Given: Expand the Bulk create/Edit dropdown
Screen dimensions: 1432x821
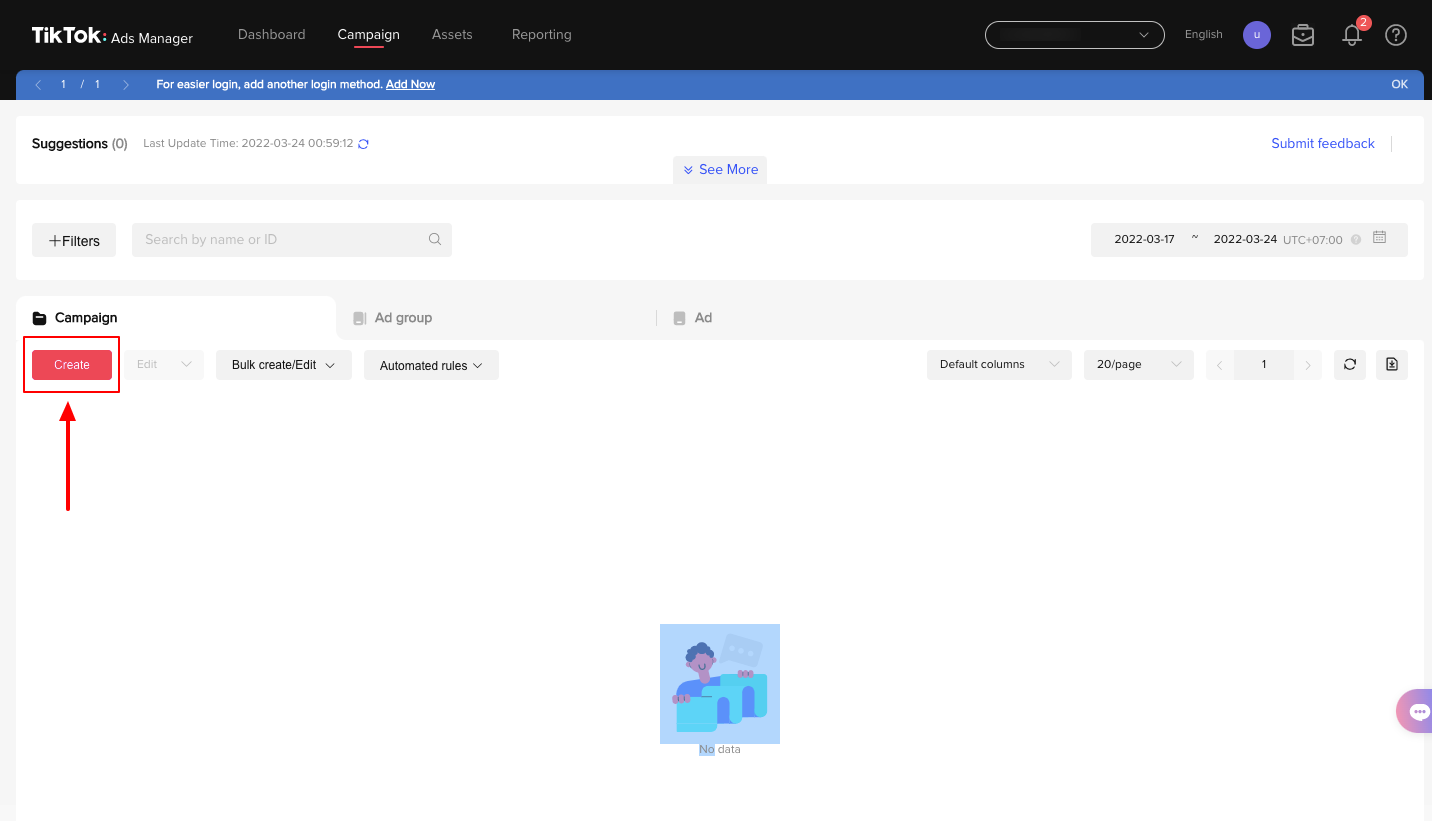Looking at the screenshot, I should [283, 365].
